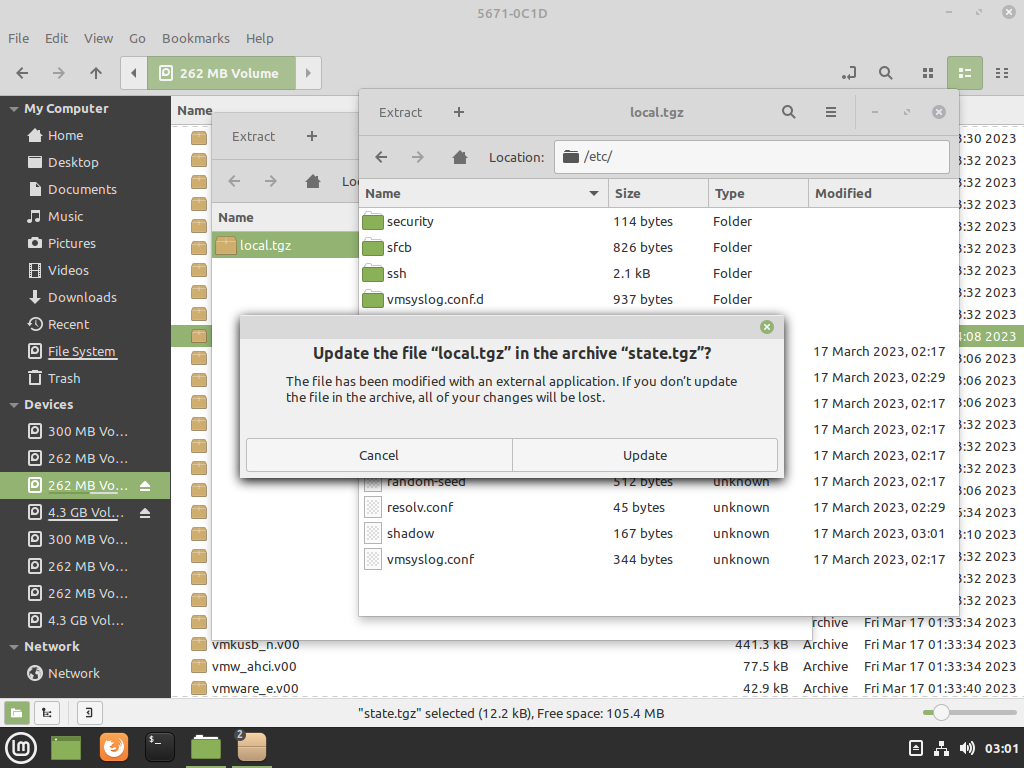Click the 262 MB Volume path button
Viewport: 1024px width, 768px height.
point(221,73)
